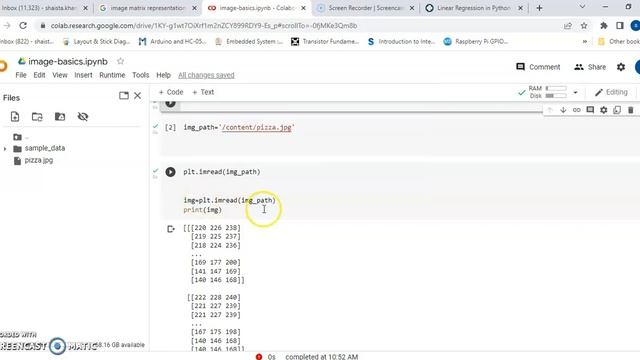Open the Raspberry Pi GPIO bookmark
This screenshot has width=640, height=360.
tap(476, 42)
